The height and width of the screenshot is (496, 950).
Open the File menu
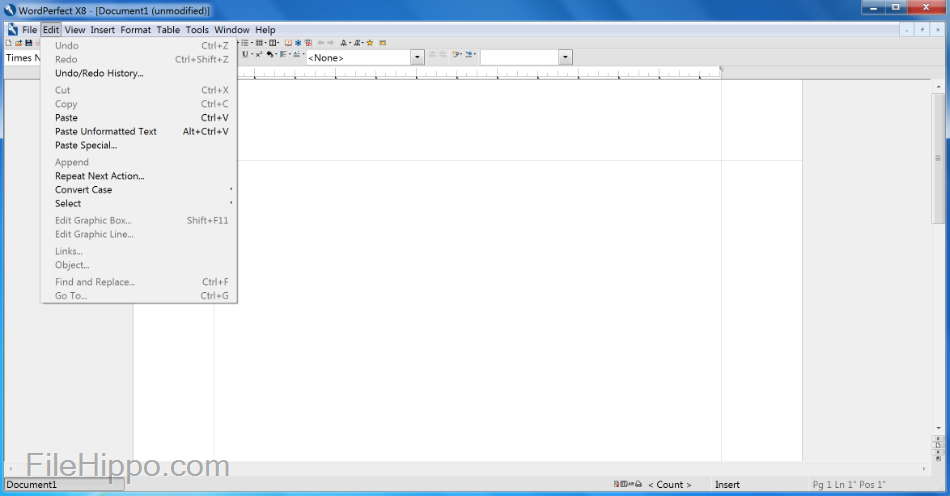coord(30,29)
